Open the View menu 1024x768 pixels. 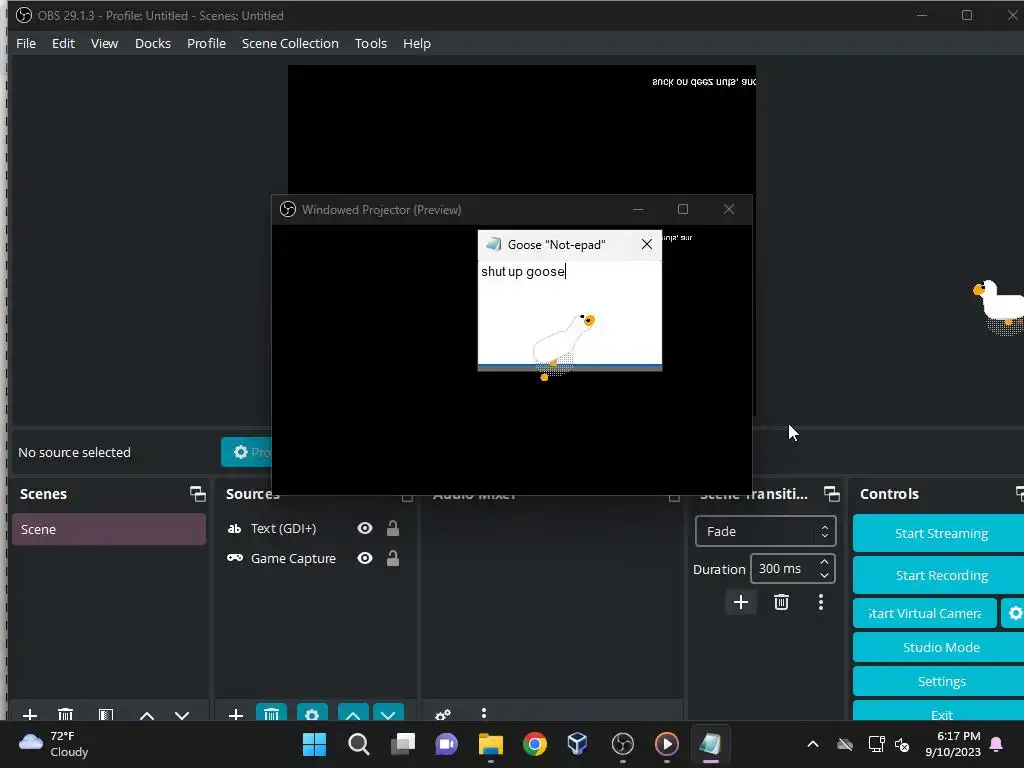(x=104, y=43)
